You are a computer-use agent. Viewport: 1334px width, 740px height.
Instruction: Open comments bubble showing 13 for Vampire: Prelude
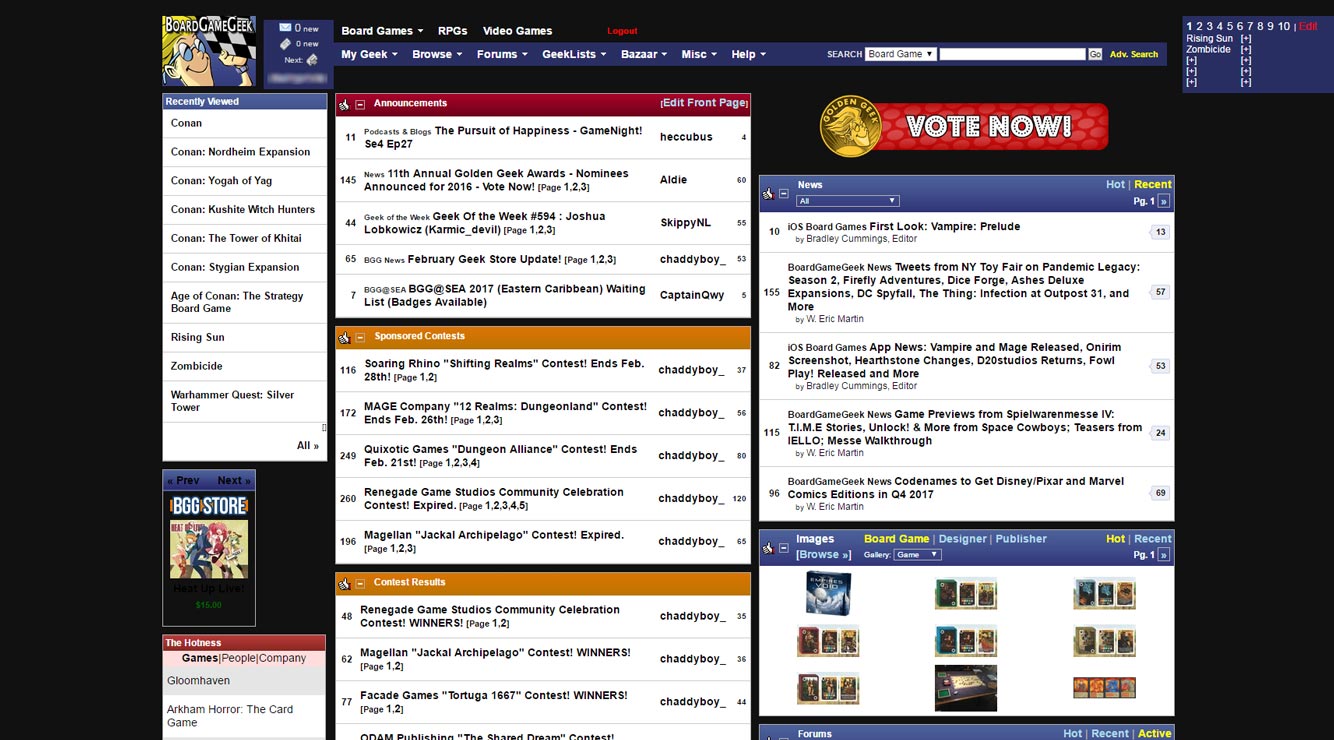tap(1160, 232)
